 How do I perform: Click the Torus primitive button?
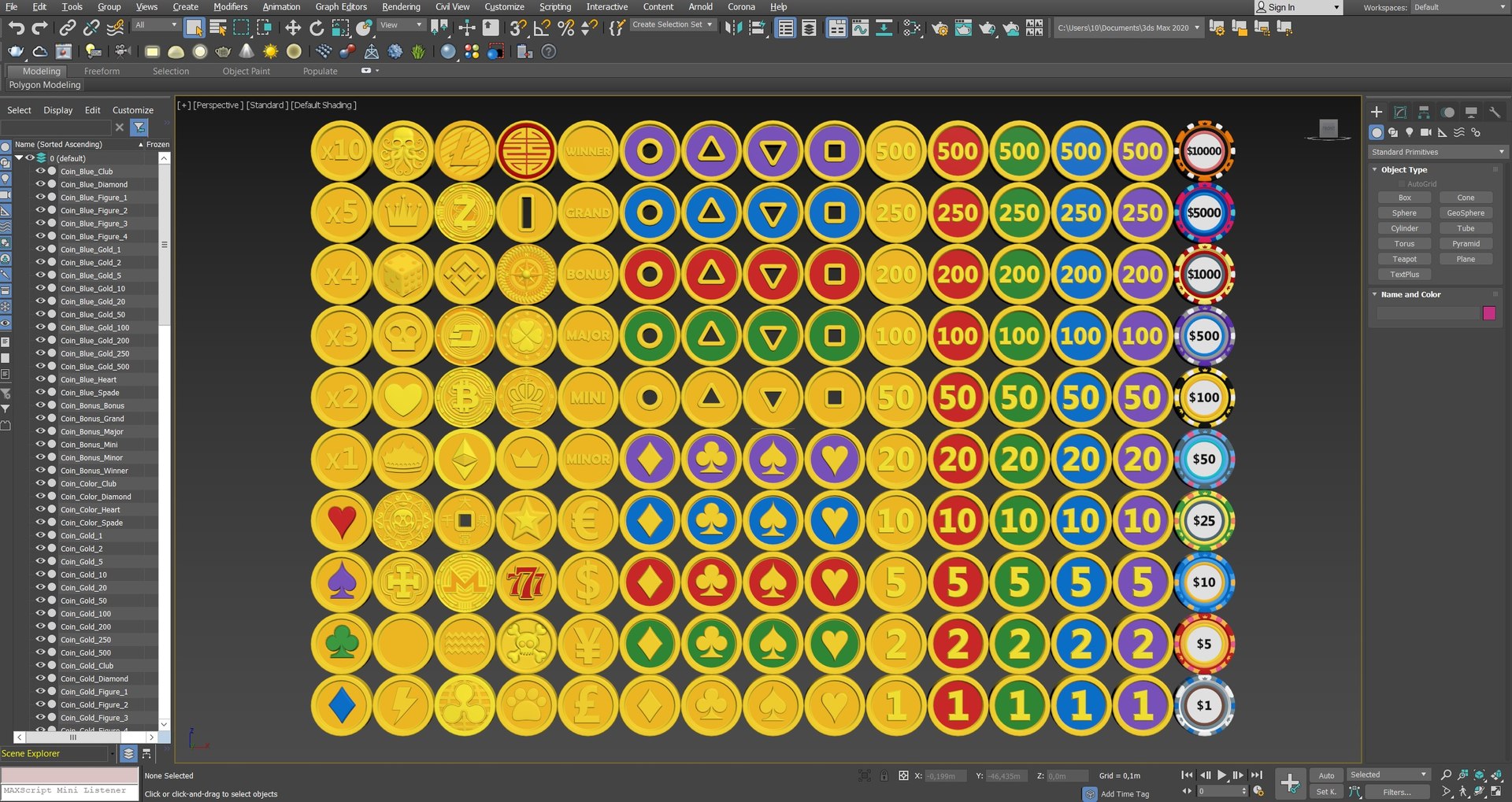pos(1404,244)
